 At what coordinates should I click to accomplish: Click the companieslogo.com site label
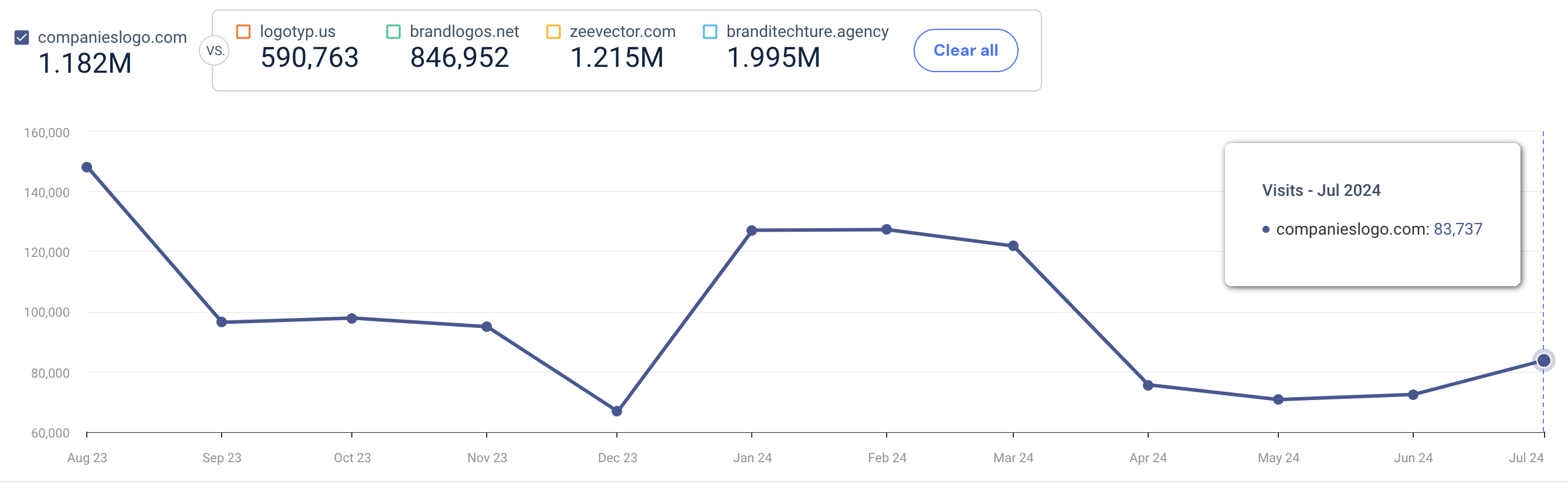113,38
